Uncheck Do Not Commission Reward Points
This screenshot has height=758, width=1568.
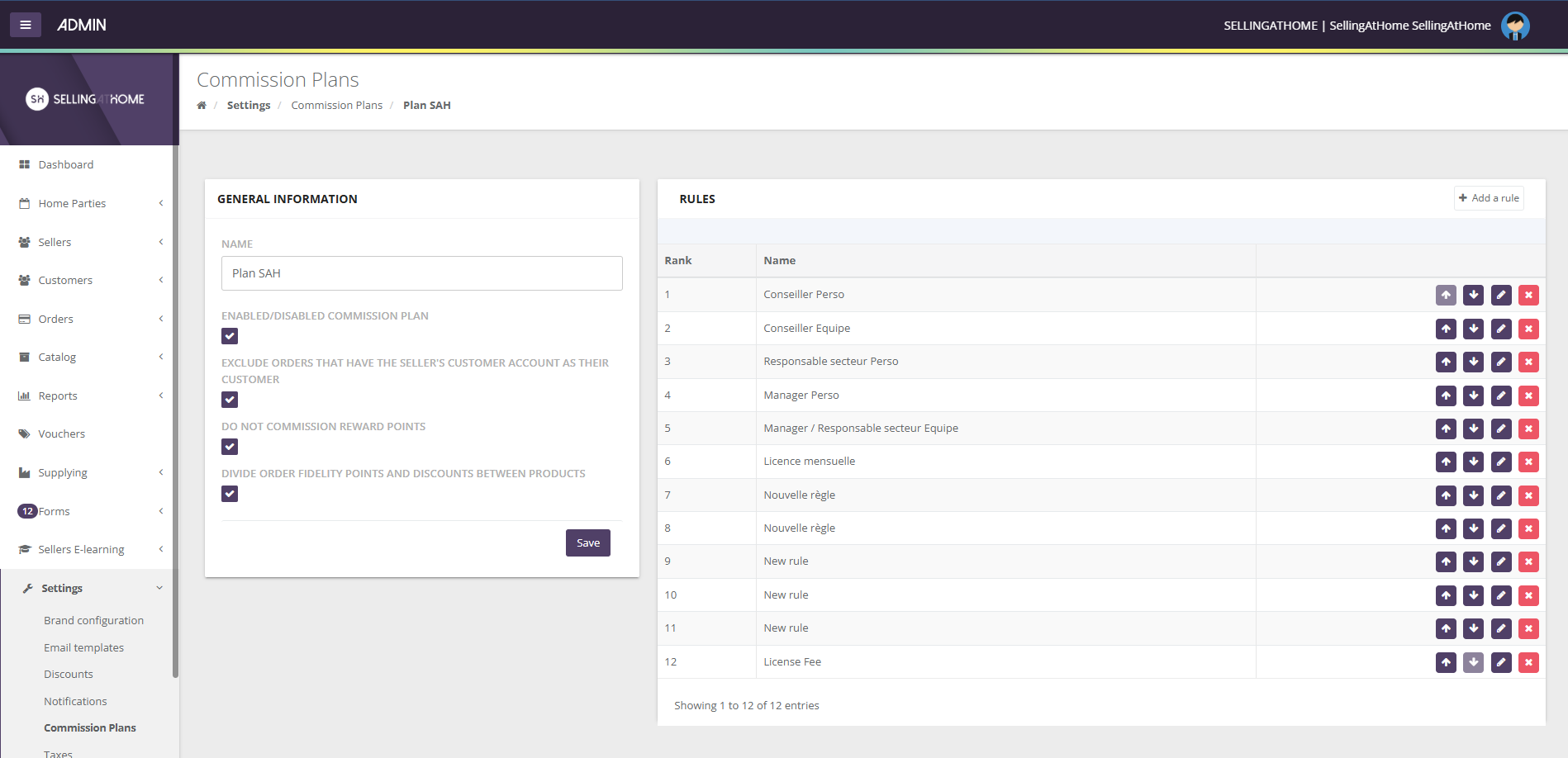click(x=230, y=447)
